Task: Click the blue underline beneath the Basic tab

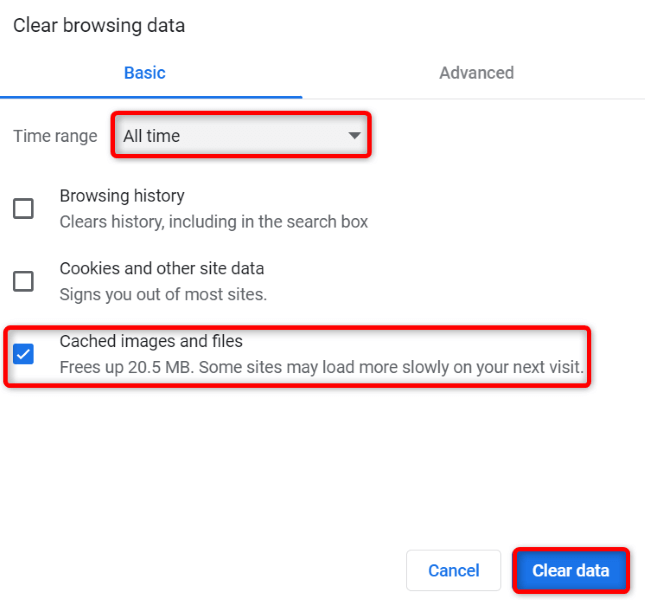Action: pos(150,97)
